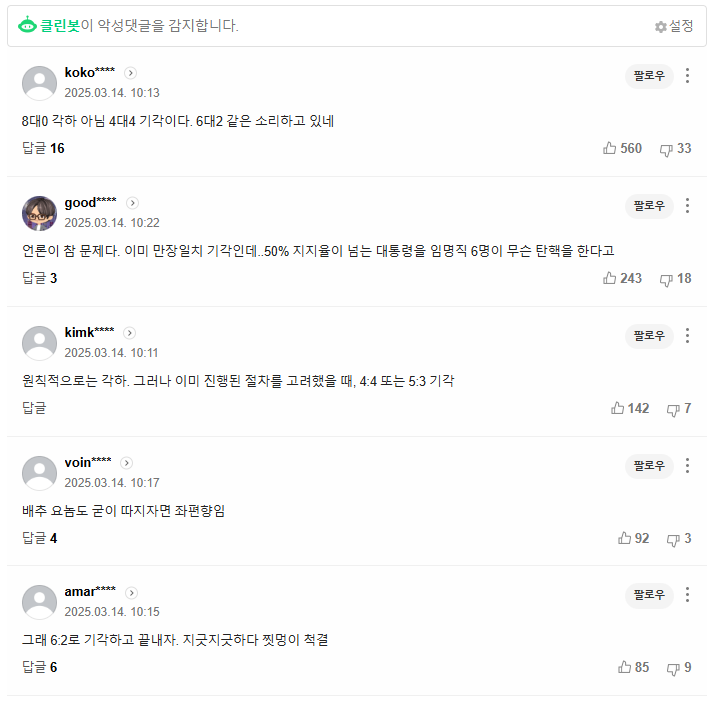Viewport: 715px width, 704px height.
Task: Expand the arrow next to voin**** username
Action: tap(126, 463)
